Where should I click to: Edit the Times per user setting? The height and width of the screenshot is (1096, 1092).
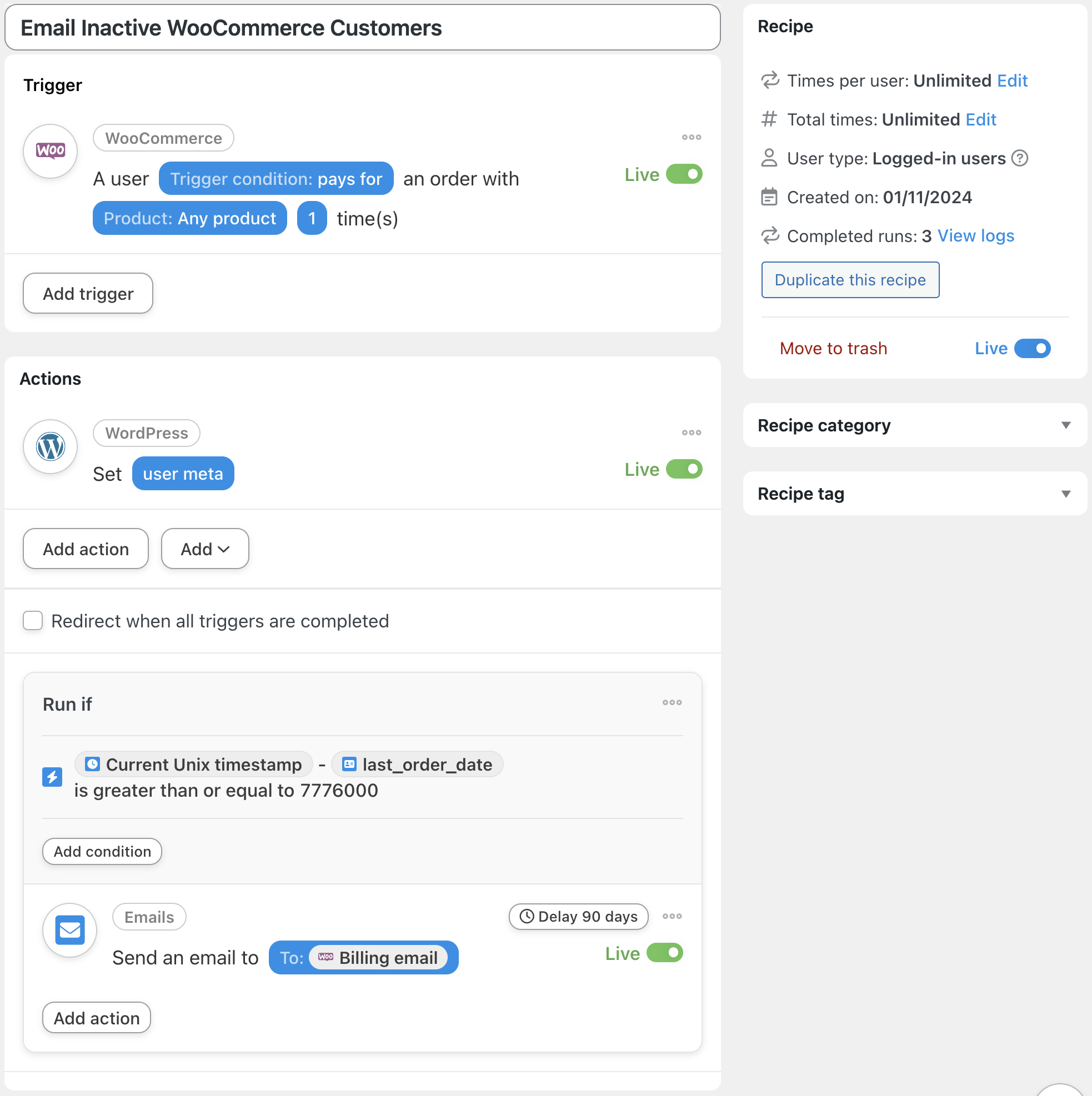point(1012,81)
